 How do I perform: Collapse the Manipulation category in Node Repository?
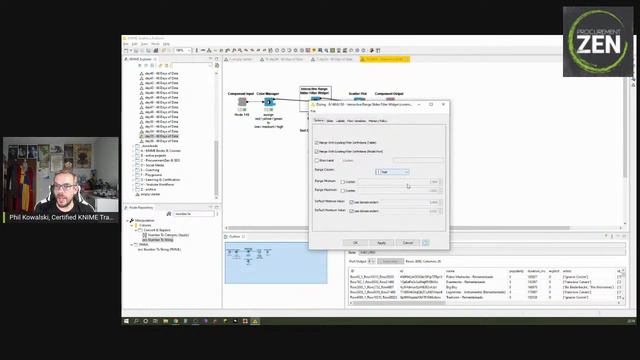(127, 220)
